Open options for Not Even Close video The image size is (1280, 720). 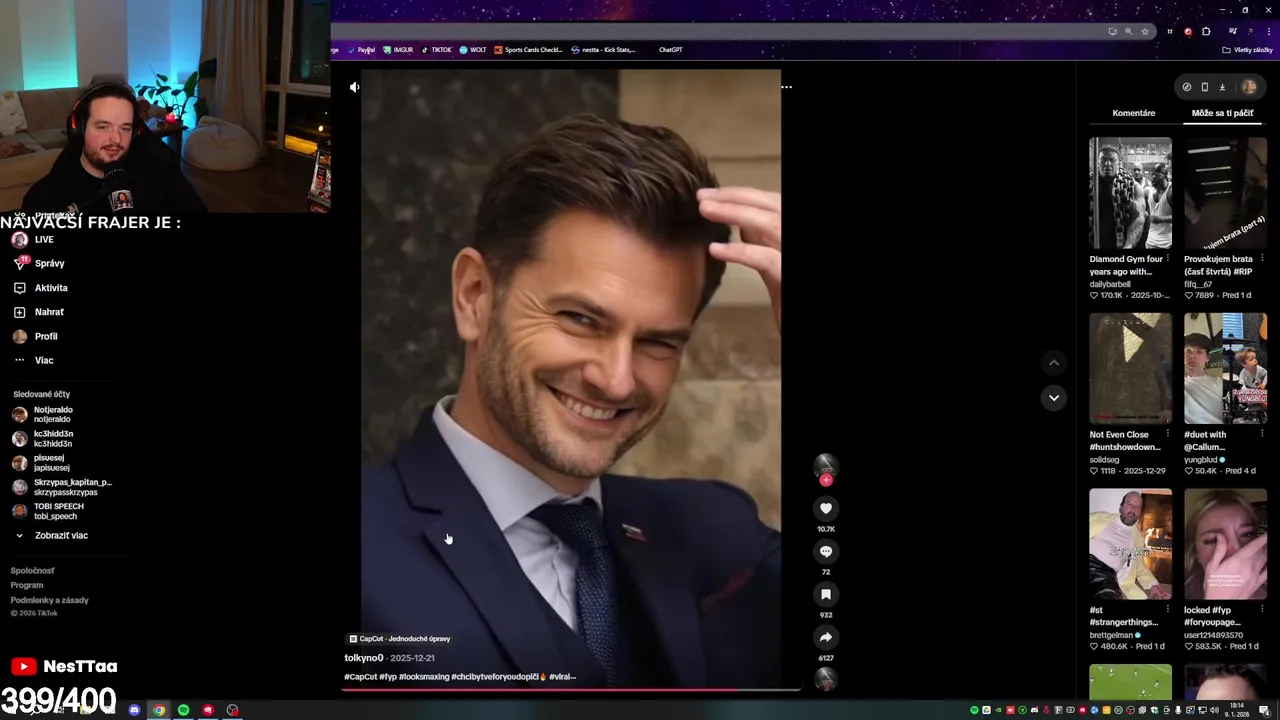point(1167,434)
